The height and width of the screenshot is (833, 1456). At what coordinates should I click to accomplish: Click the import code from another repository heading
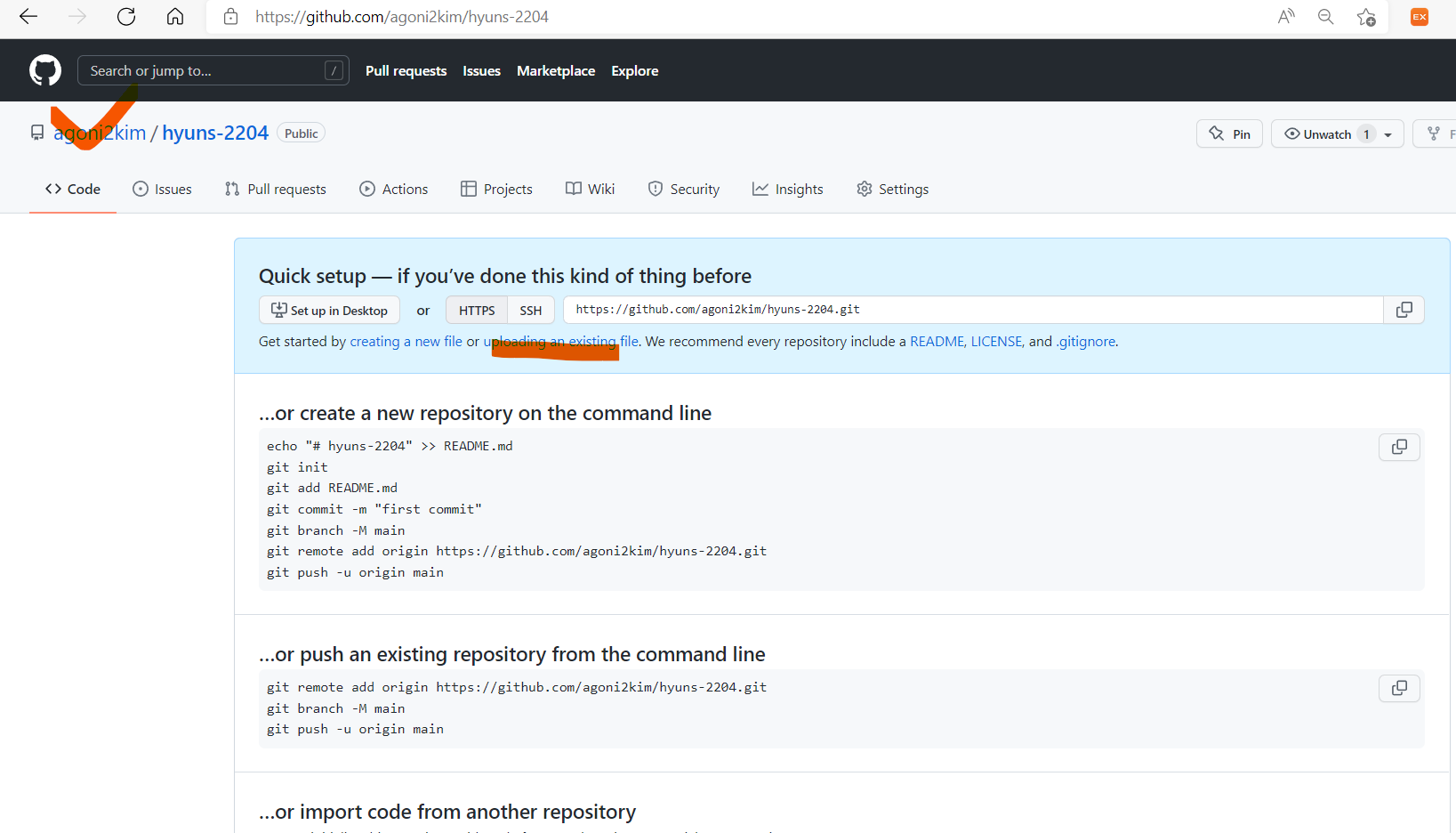pos(447,812)
